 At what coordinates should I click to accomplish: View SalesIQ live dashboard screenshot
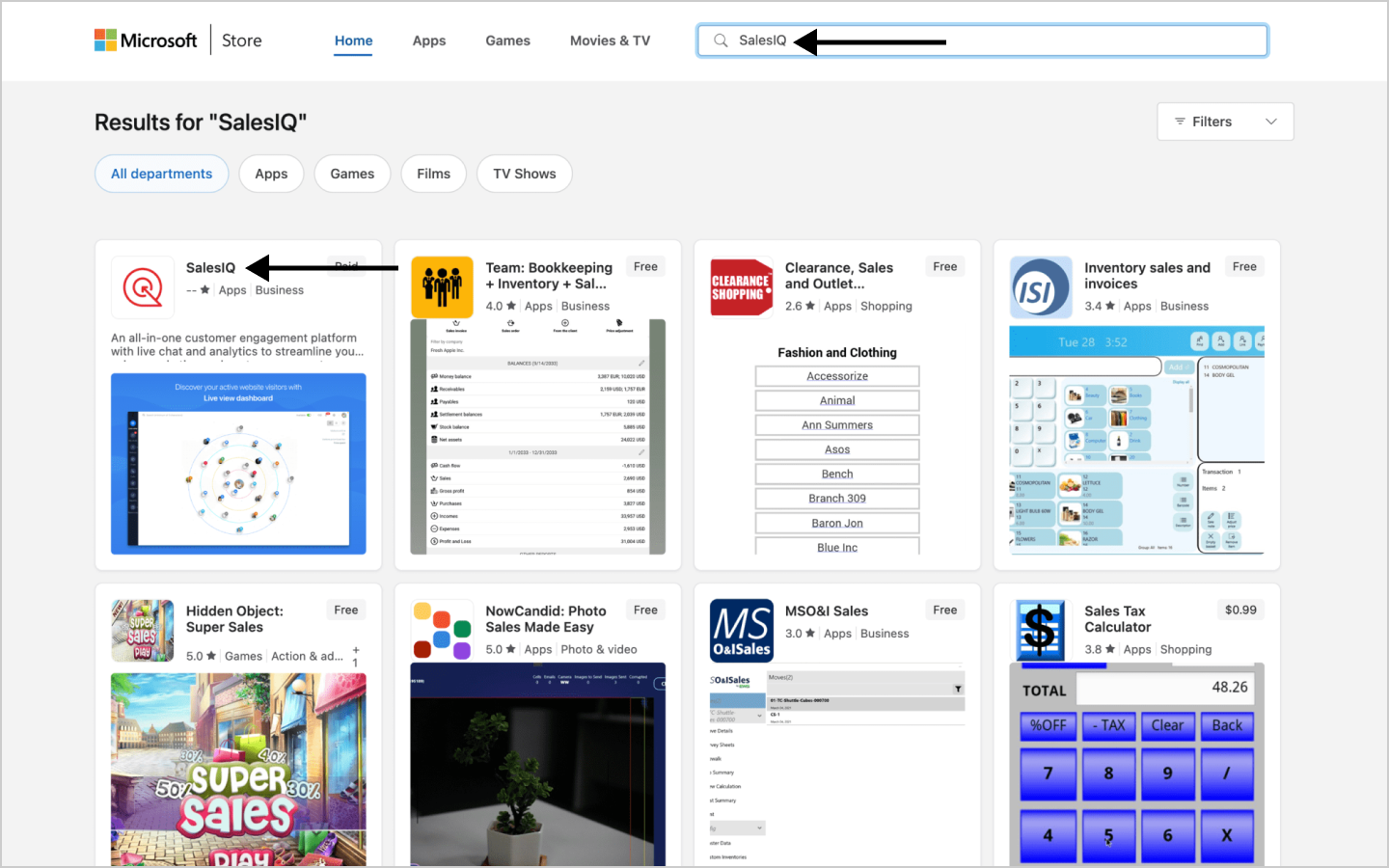(238, 464)
